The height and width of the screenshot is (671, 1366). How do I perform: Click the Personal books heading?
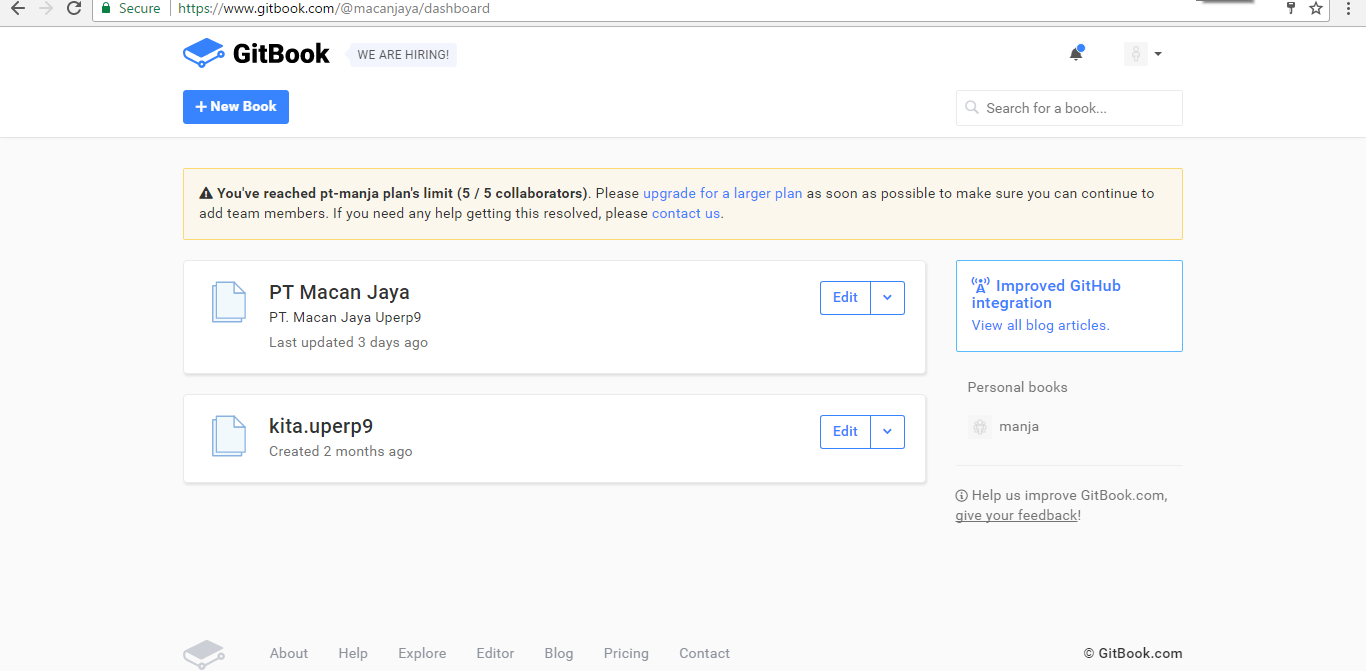(1017, 387)
